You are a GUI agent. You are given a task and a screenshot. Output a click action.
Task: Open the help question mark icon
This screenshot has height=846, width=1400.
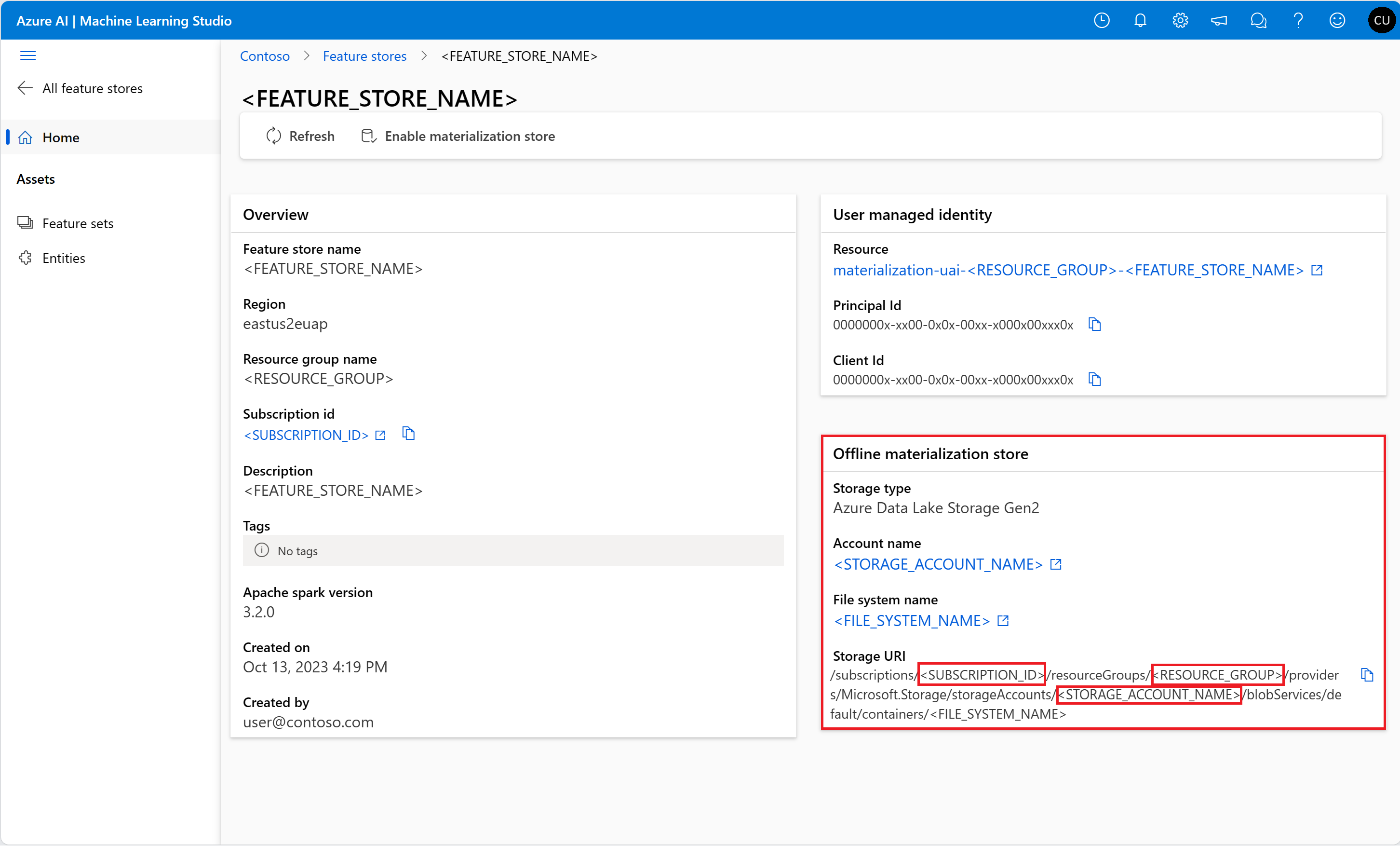(x=1298, y=21)
